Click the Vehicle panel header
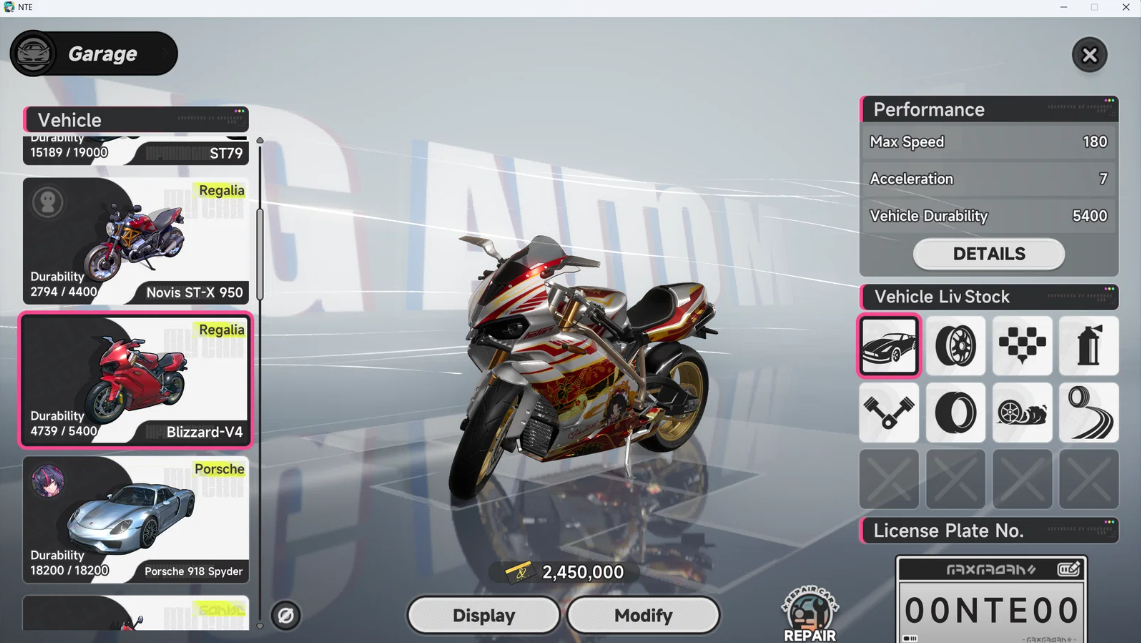 pos(136,119)
